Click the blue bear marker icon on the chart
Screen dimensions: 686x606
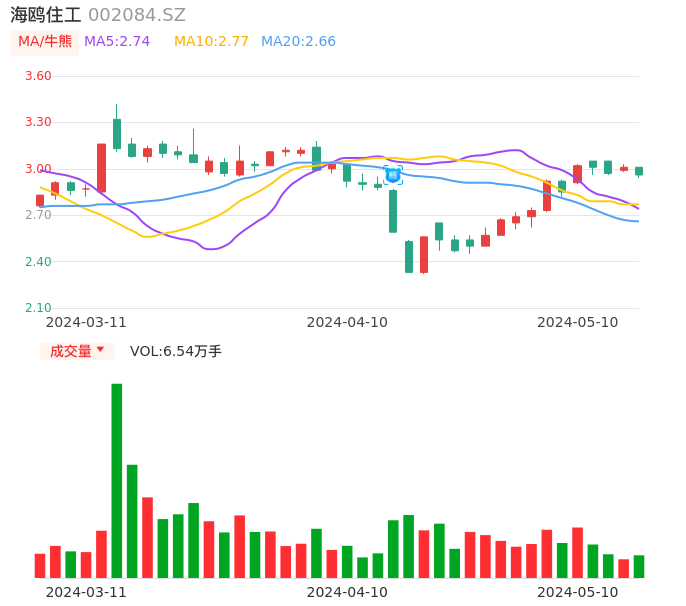[x=393, y=175]
